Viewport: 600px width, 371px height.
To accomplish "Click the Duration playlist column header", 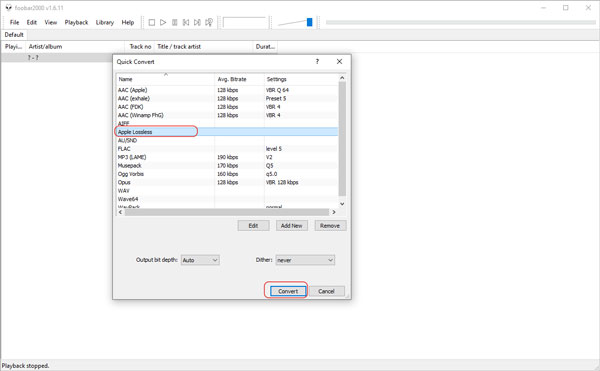I will [265, 47].
